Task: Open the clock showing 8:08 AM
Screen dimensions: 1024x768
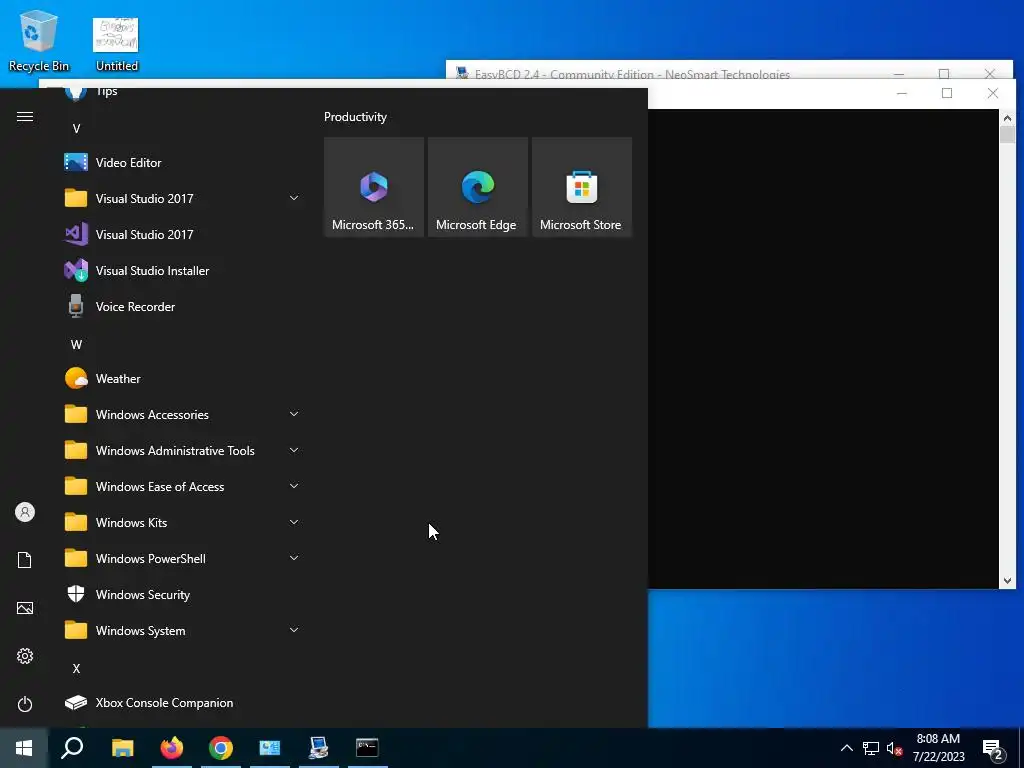Action: (938, 748)
